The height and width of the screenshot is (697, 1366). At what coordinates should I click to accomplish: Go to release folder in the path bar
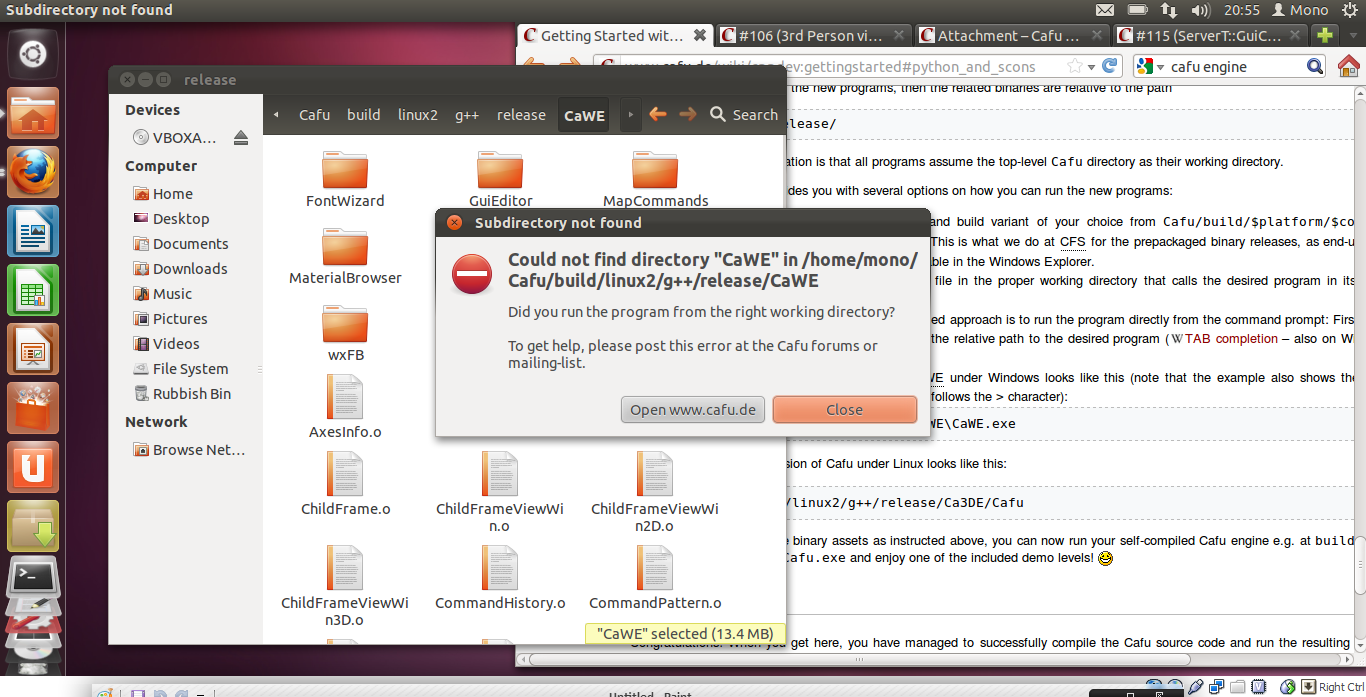(521, 115)
